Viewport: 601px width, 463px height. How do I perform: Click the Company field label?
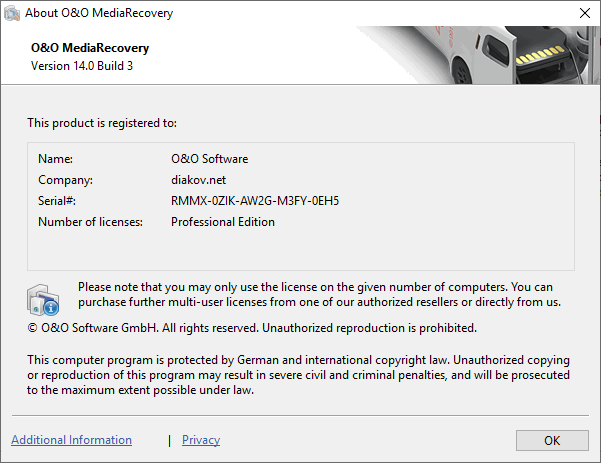65,180
